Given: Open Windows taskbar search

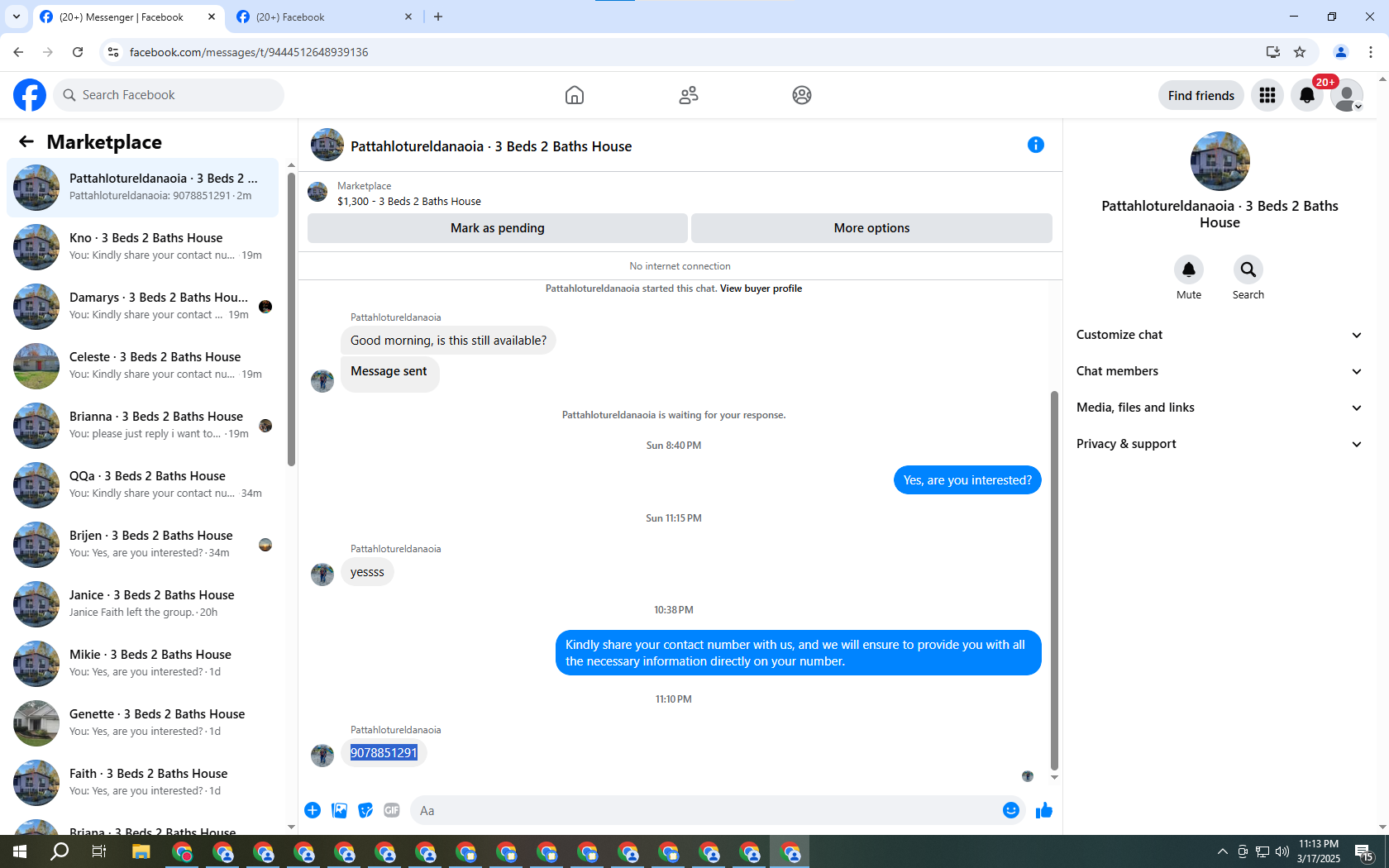Looking at the screenshot, I should pyautogui.click(x=60, y=851).
